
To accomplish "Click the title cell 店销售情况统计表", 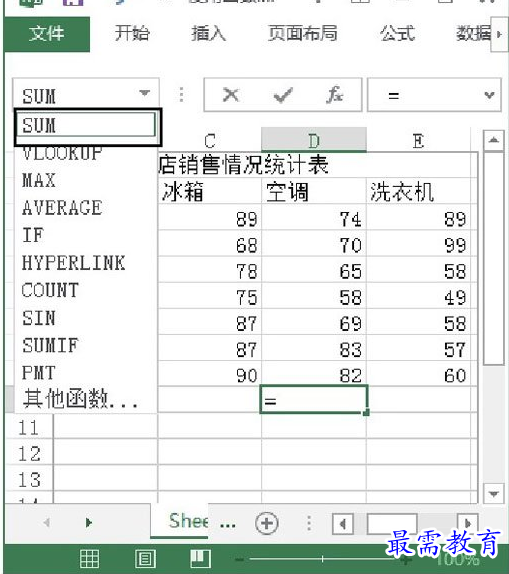I will [244, 164].
